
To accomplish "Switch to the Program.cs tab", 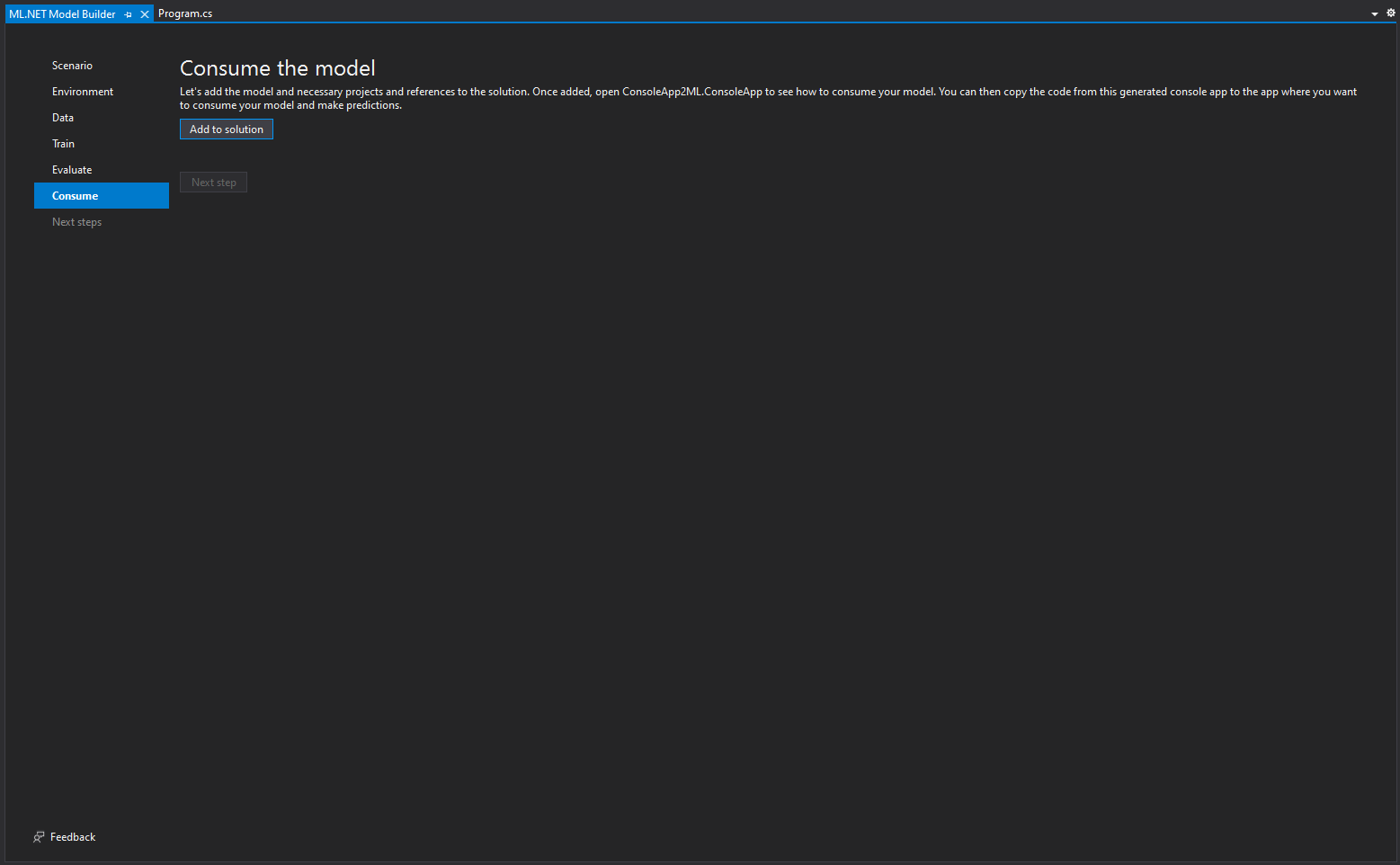I will pyautogui.click(x=185, y=13).
